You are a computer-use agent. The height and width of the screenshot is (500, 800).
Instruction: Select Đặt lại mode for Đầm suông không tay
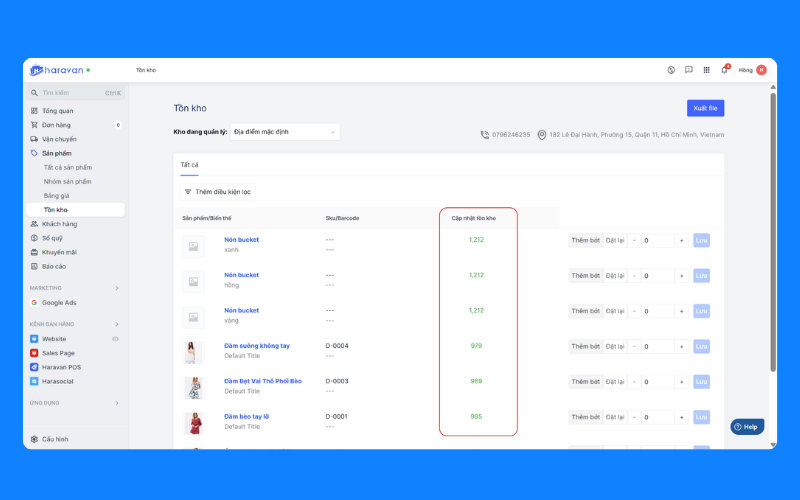(x=614, y=346)
